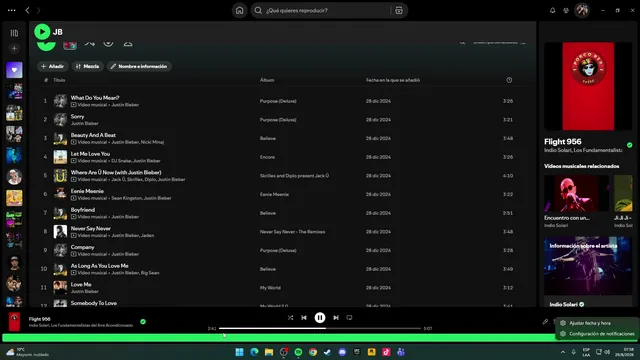Open Microsoft Edge from taskbar
This screenshot has width=640, height=360.
pyautogui.click(x=254, y=352)
